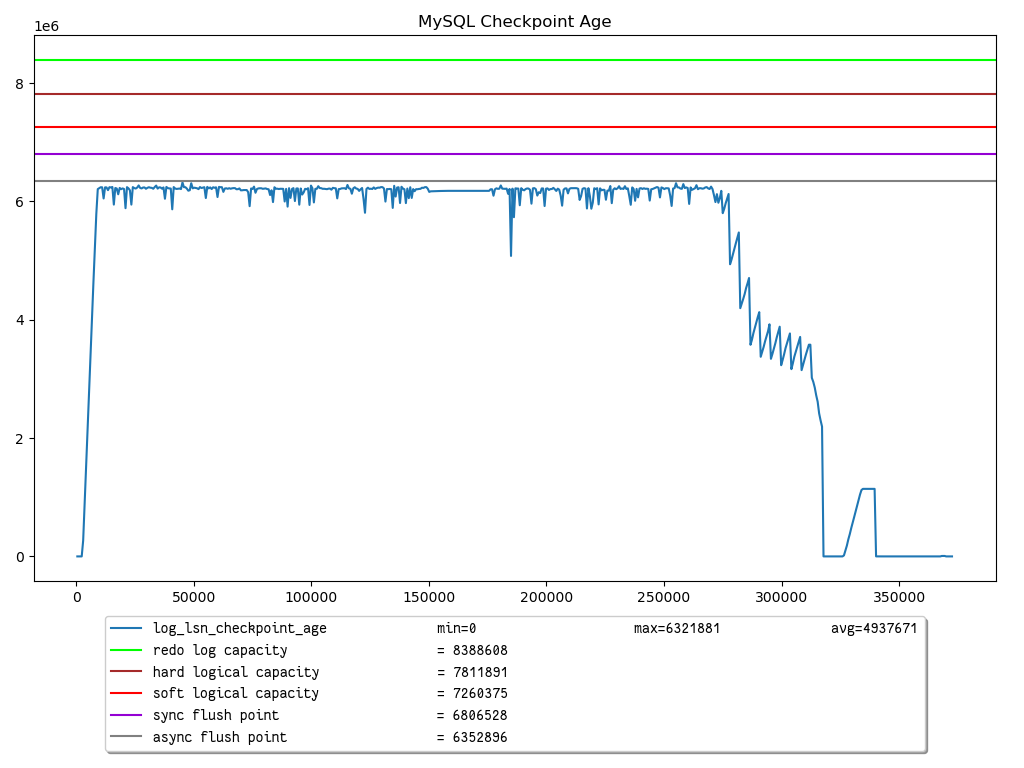The height and width of the screenshot is (768, 1024).
Task: Click the green redo log capacity line in the plot
Action: (500, 61)
